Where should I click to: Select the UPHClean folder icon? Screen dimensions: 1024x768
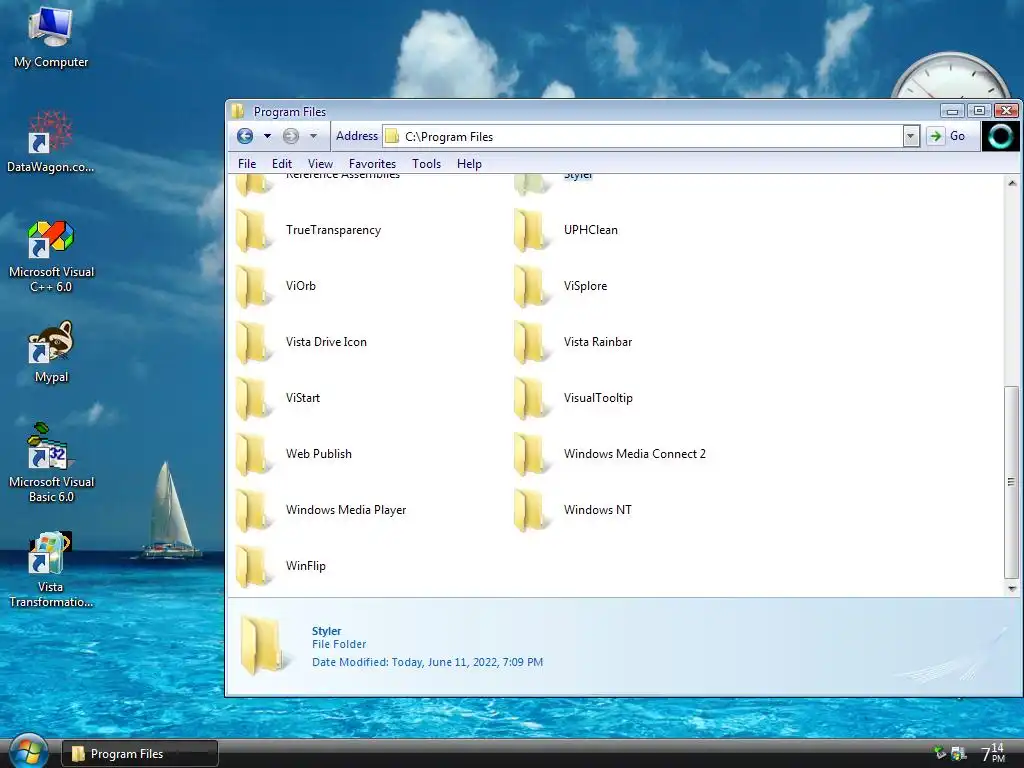tap(531, 230)
